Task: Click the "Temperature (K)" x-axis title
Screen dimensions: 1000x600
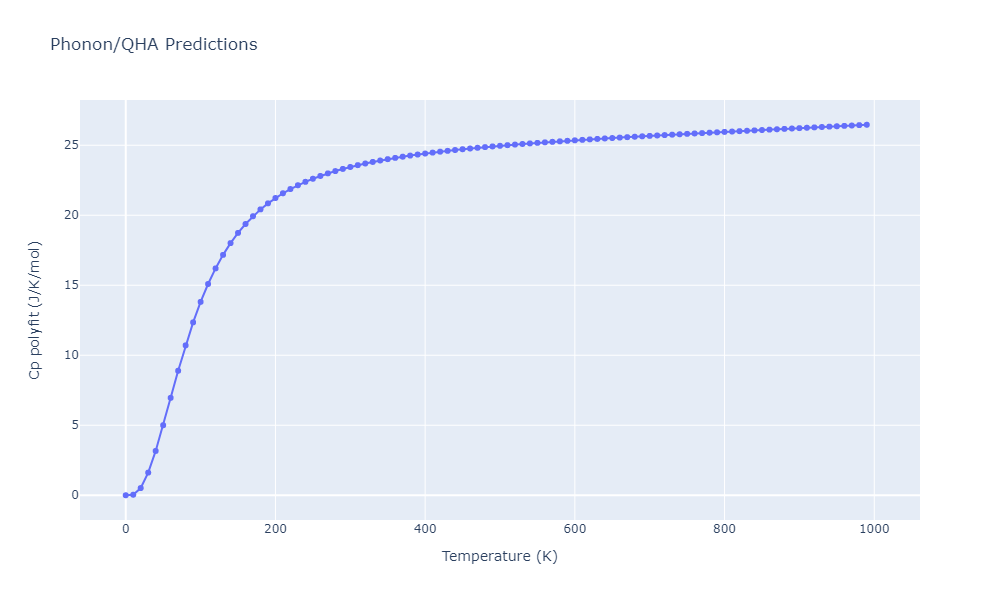Action: tap(499, 556)
